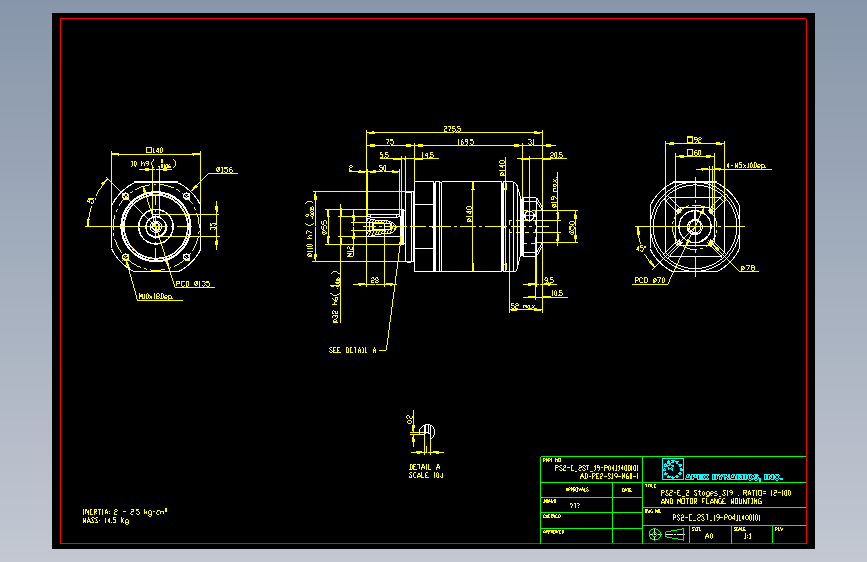Select the MASS 14.5 kg note
Image resolution: width=867 pixels, height=562 pixels.
106,521
